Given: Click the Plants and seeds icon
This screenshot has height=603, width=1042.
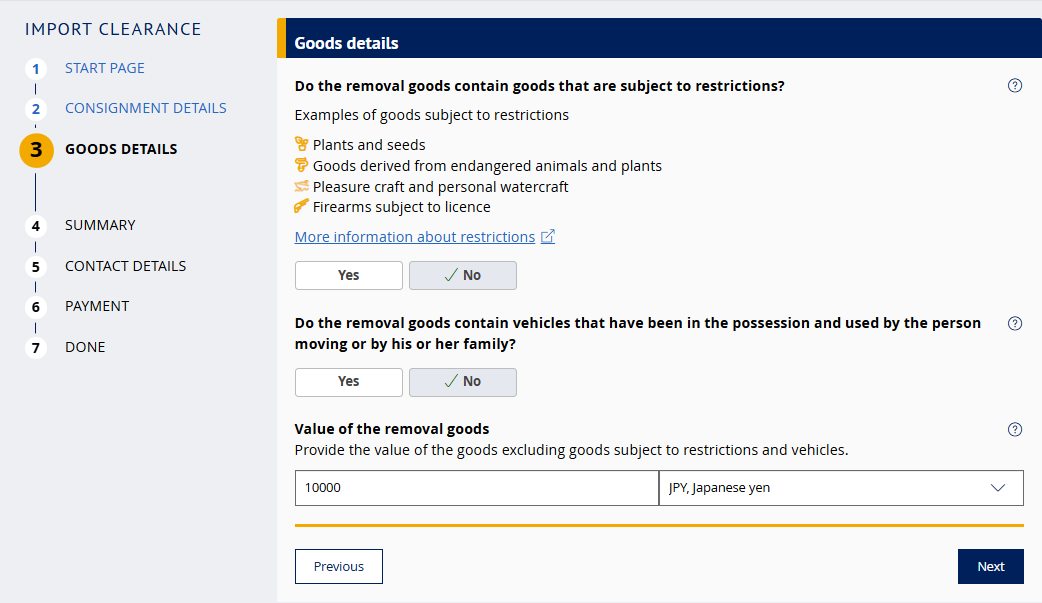Looking at the screenshot, I should tap(301, 145).
